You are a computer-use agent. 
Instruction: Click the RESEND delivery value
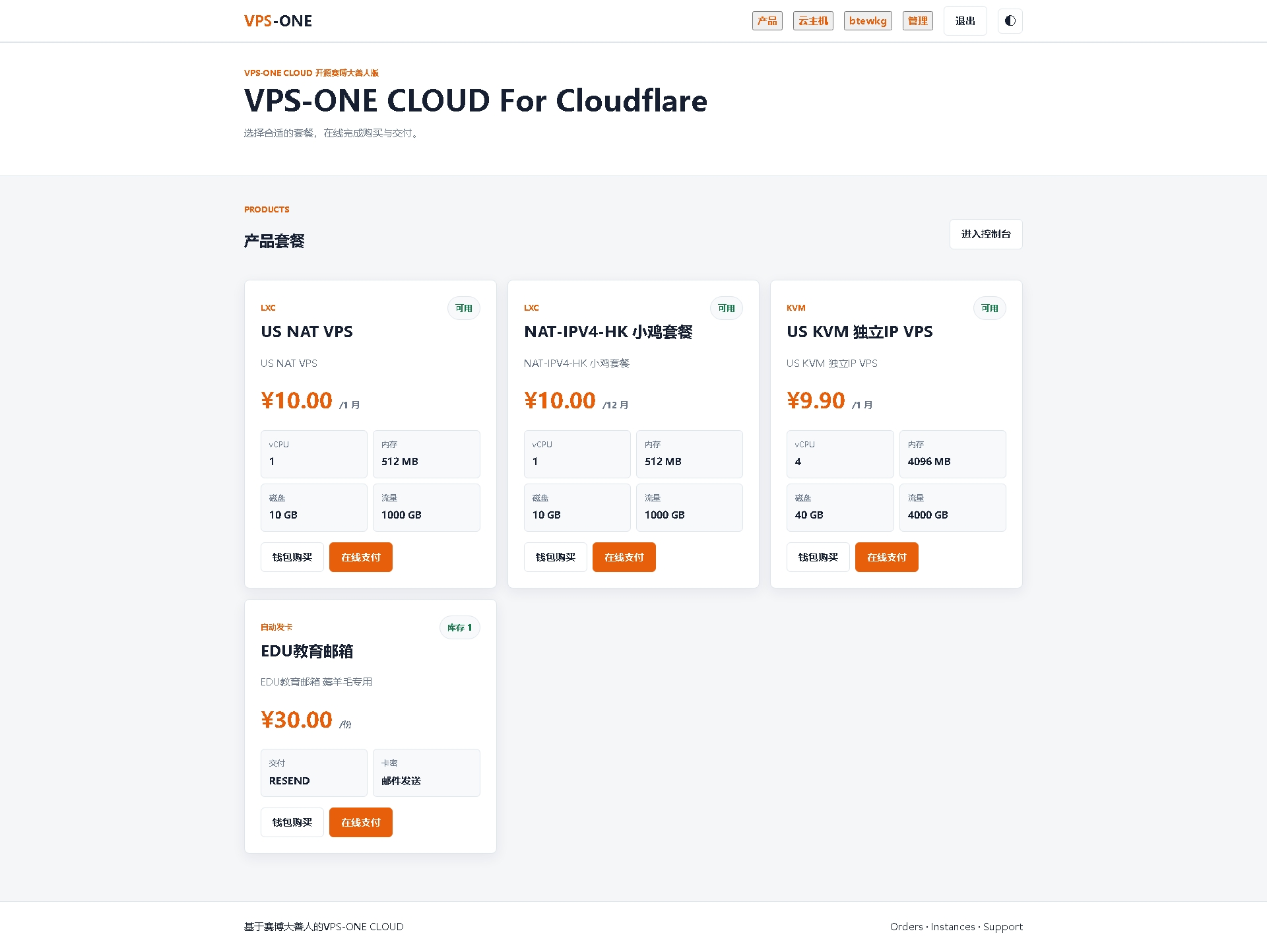289,781
